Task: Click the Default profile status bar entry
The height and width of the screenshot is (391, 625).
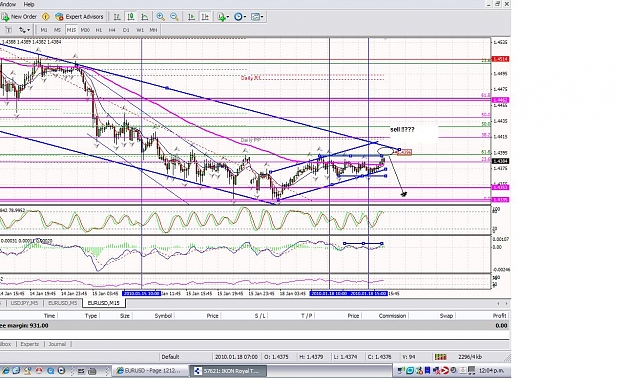Action: tap(170, 357)
